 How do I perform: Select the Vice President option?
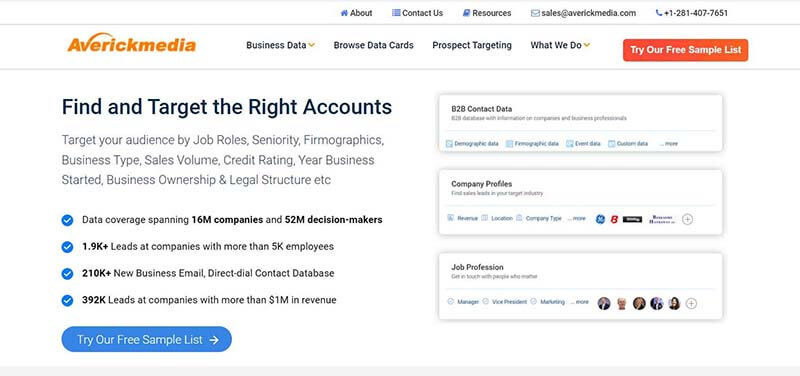tap(485, 302)
